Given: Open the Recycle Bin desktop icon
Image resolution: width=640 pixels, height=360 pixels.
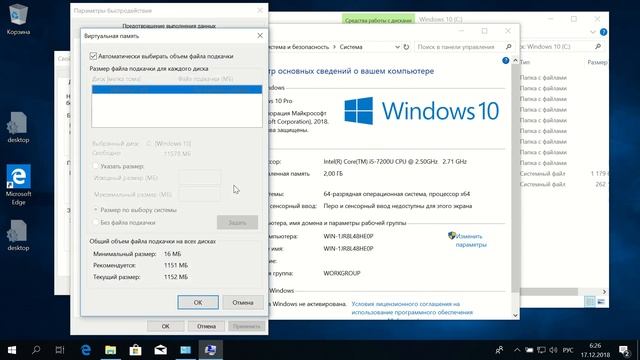Looking at the screenshot, I should 18,18.
